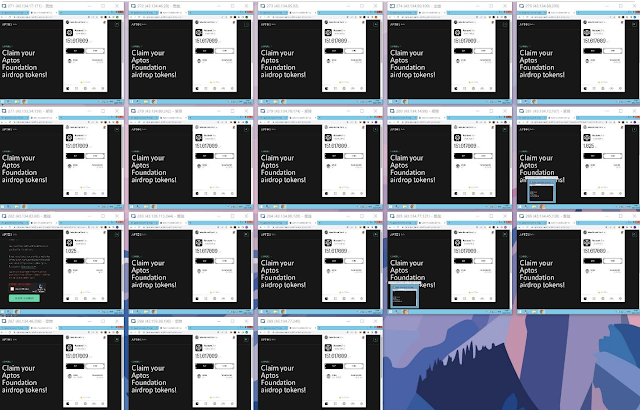This screenshot has width=640, height=410.
Task: Select first browser tab in window 271
Action: pos(15,13)
